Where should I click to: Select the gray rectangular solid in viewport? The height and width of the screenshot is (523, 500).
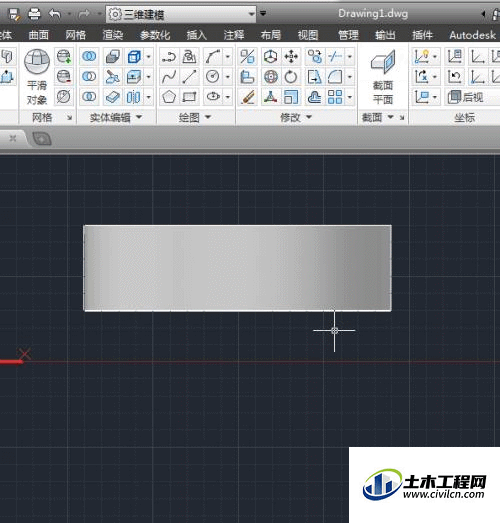[237, 268]
